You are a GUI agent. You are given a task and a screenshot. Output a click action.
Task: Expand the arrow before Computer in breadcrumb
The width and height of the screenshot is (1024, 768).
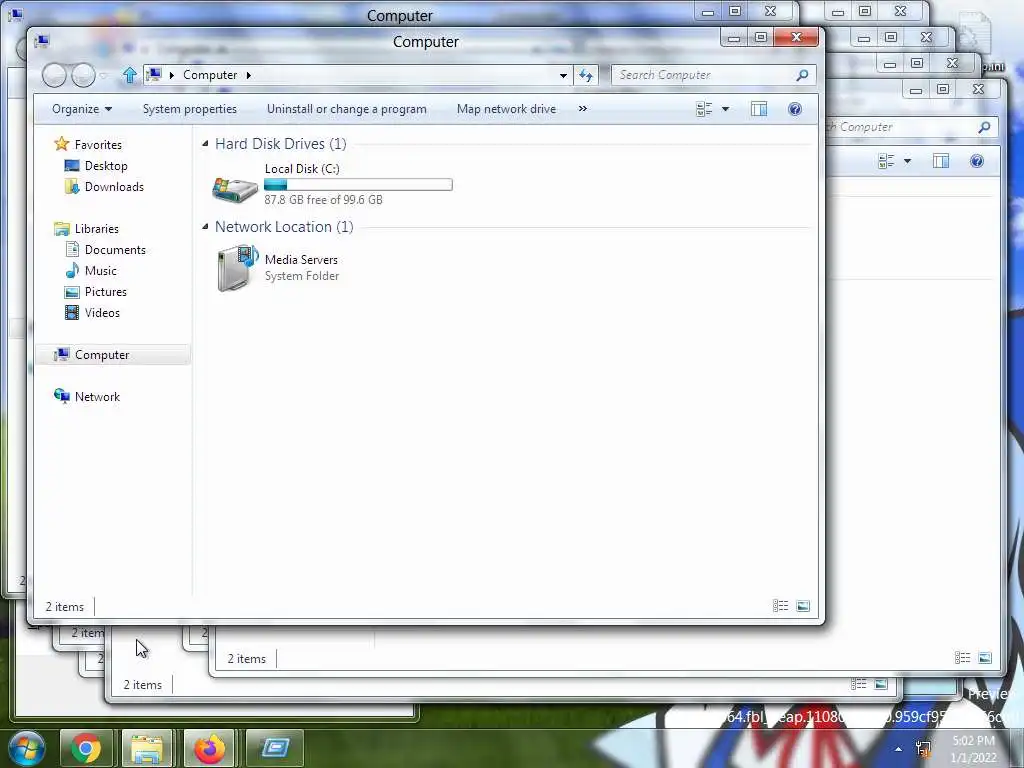pyautogui.click(x=172, y=75)
